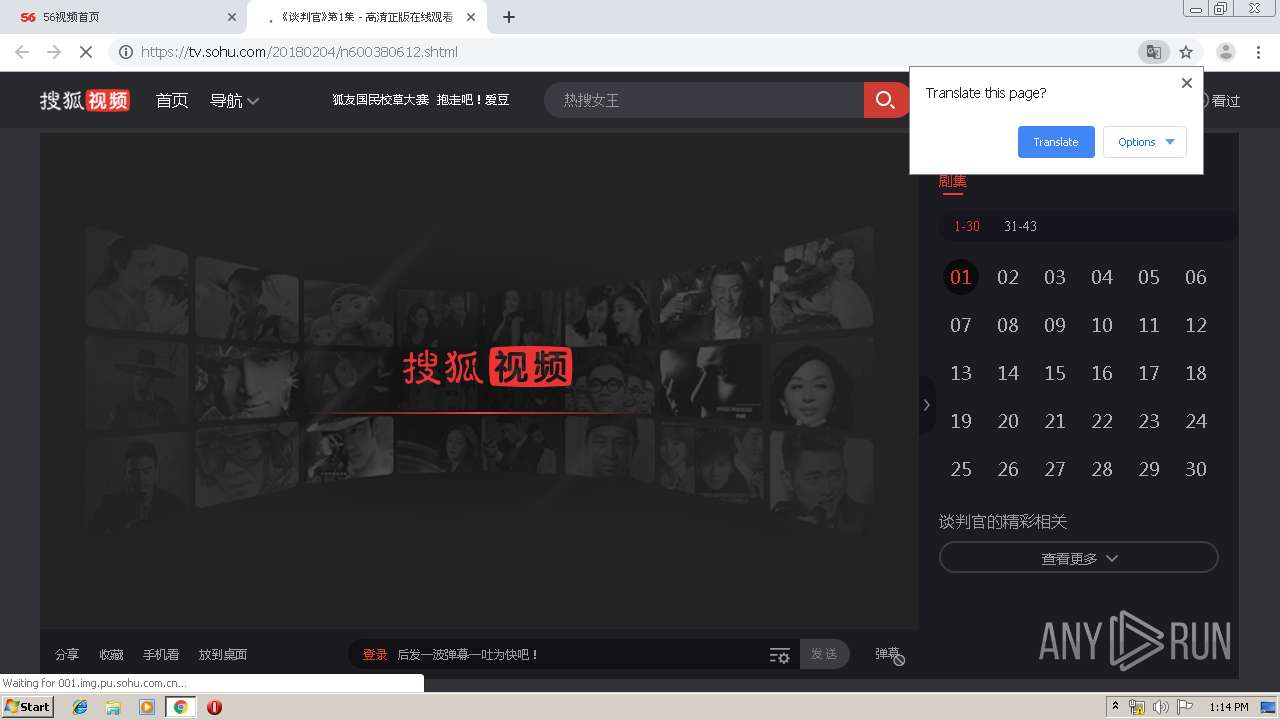Open the Chrome profile avatar icon

[1225, 52]
